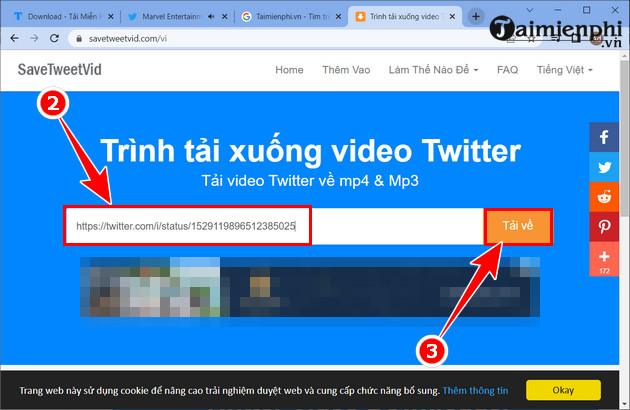630x410 pixels.
Task: Open the Tiếng Việt language dropdown
Action: (565, 70)
